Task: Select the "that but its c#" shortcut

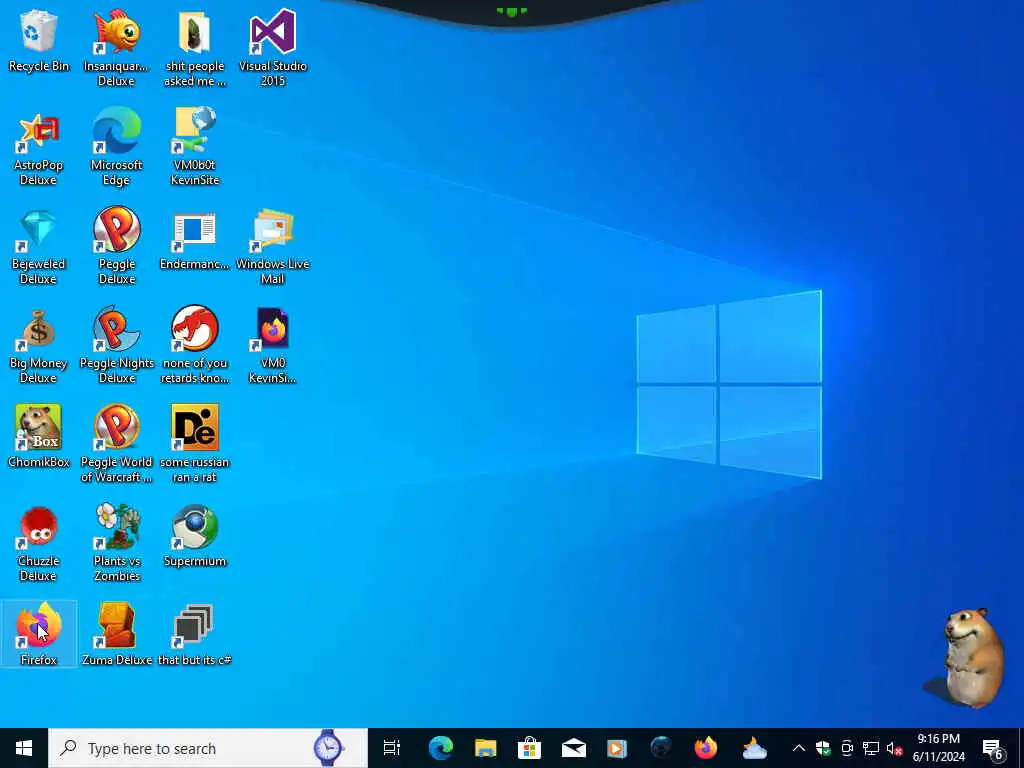Action: (195, 633)
